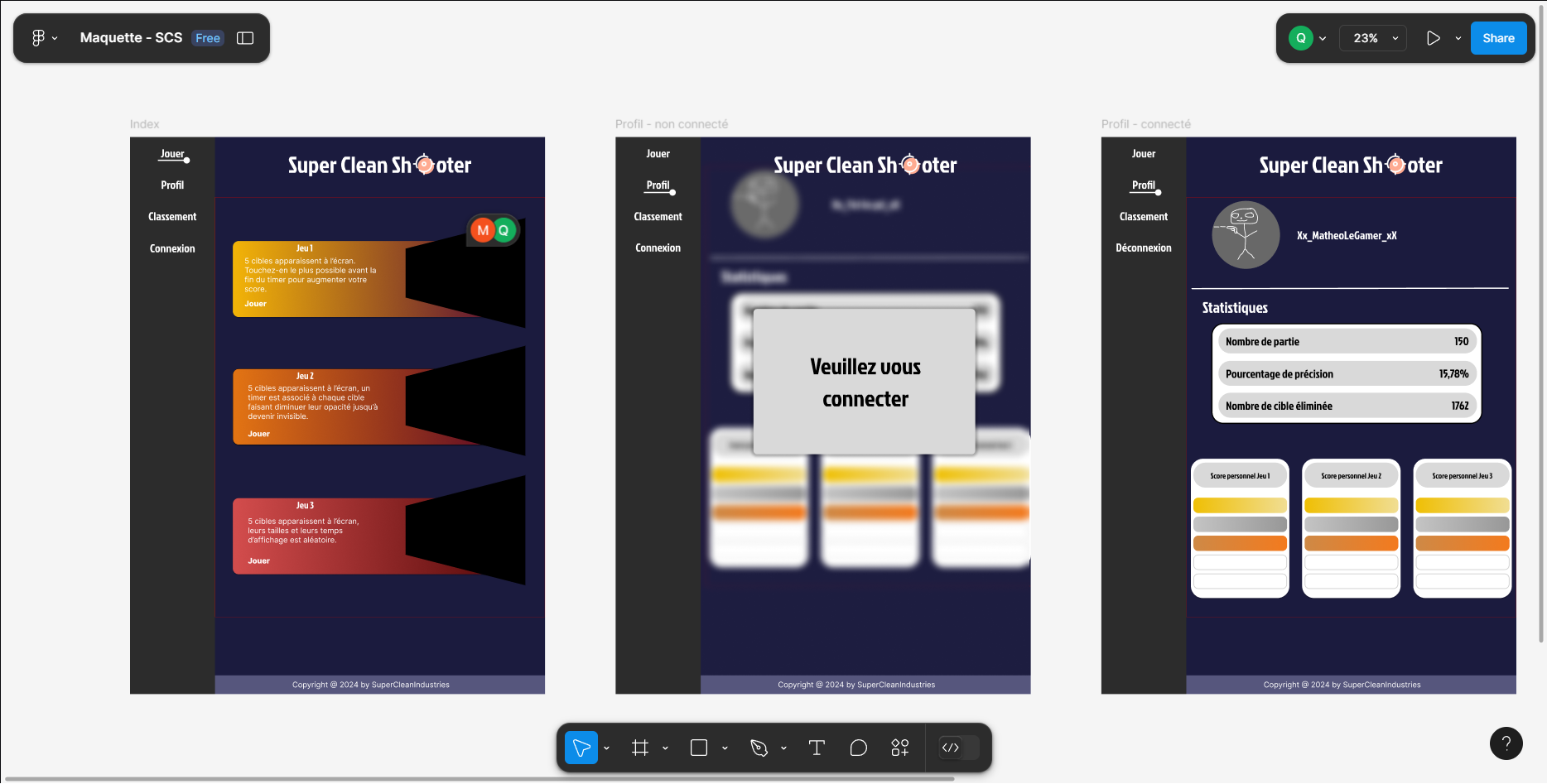Click the Present play button

tap(1433, 38)
